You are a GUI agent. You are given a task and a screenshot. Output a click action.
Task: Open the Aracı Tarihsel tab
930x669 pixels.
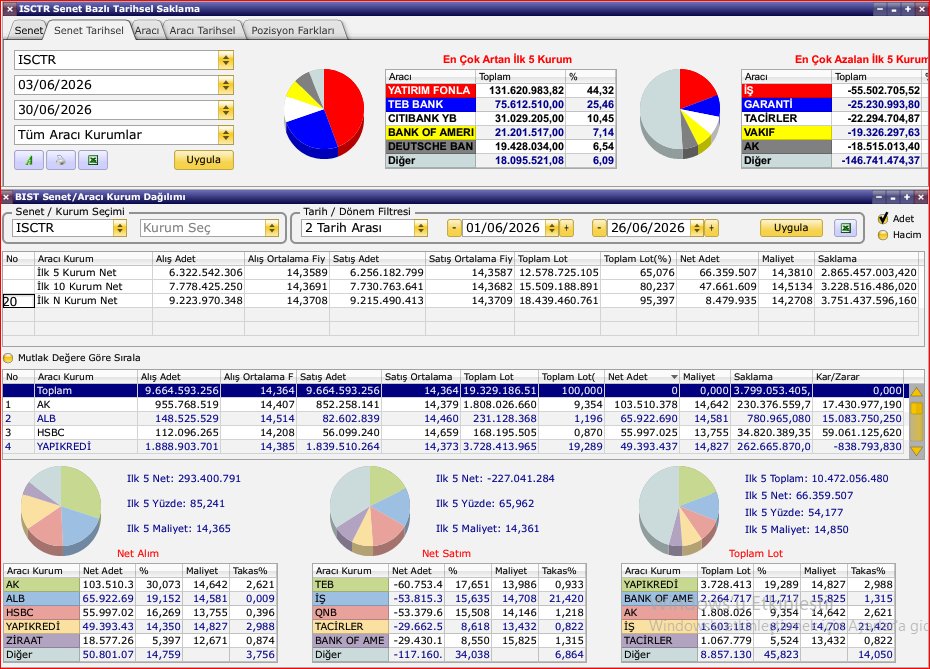202,30
